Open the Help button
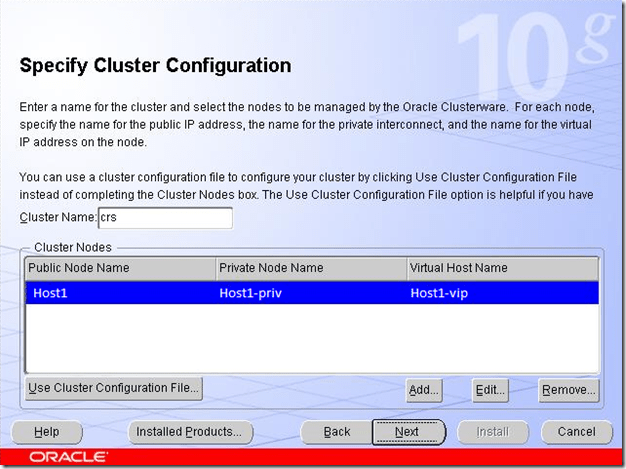Viewport: 626px width, 469px height. (x=47, y=432)
